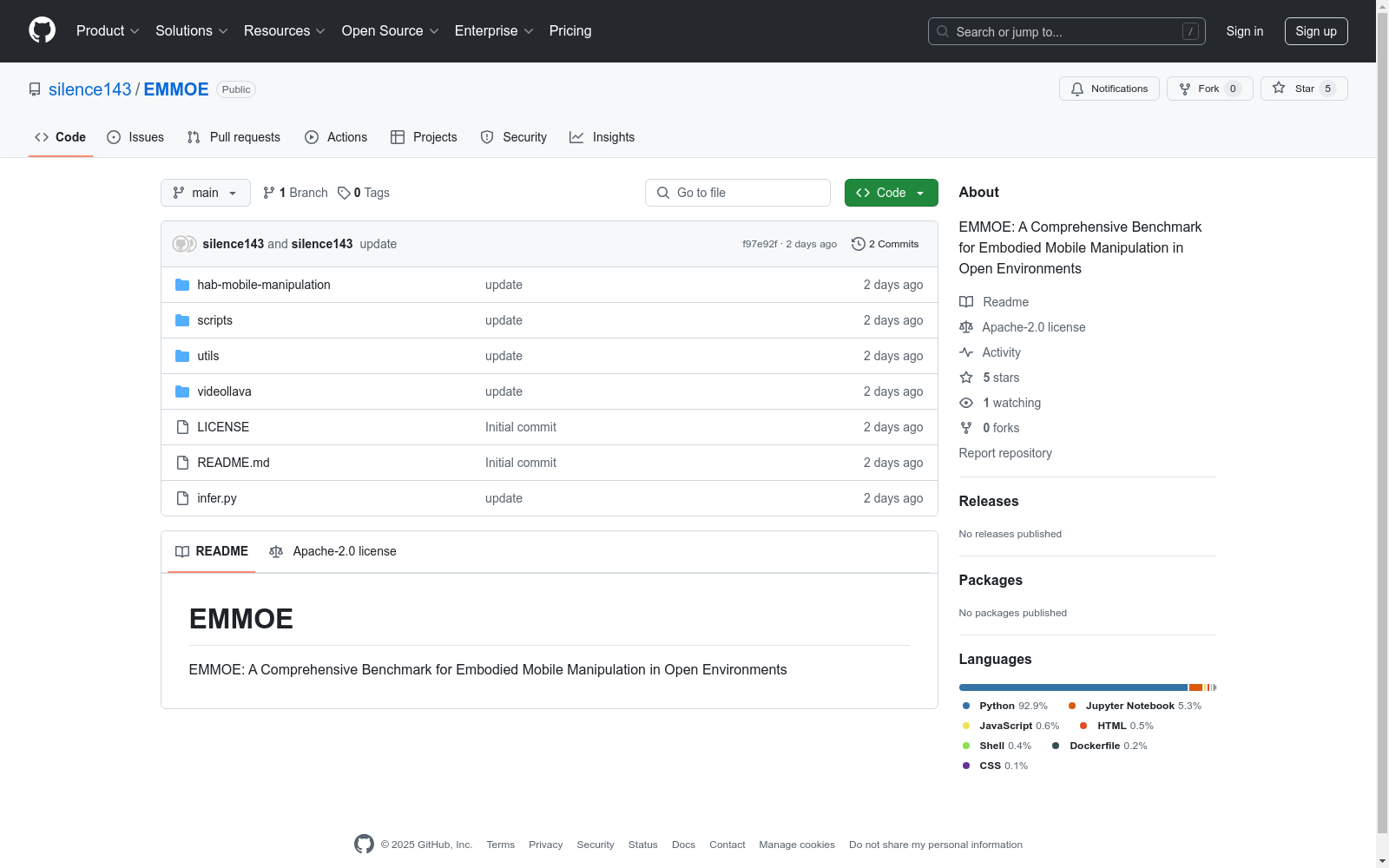Click the Go to file input field
This screenshot has width=1389, height=868.
[x=738, y=193]
